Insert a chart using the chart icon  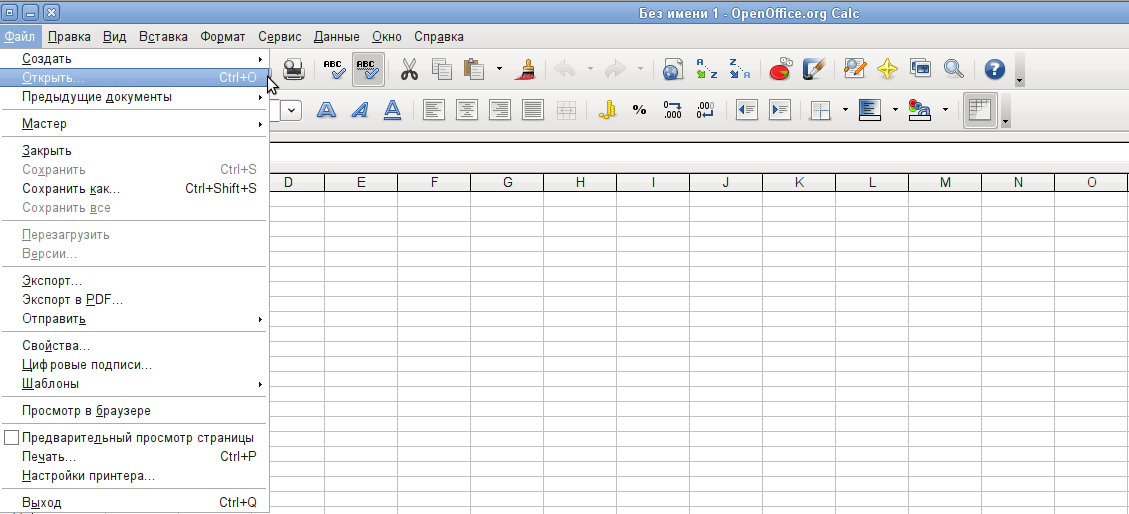(780, 69)
